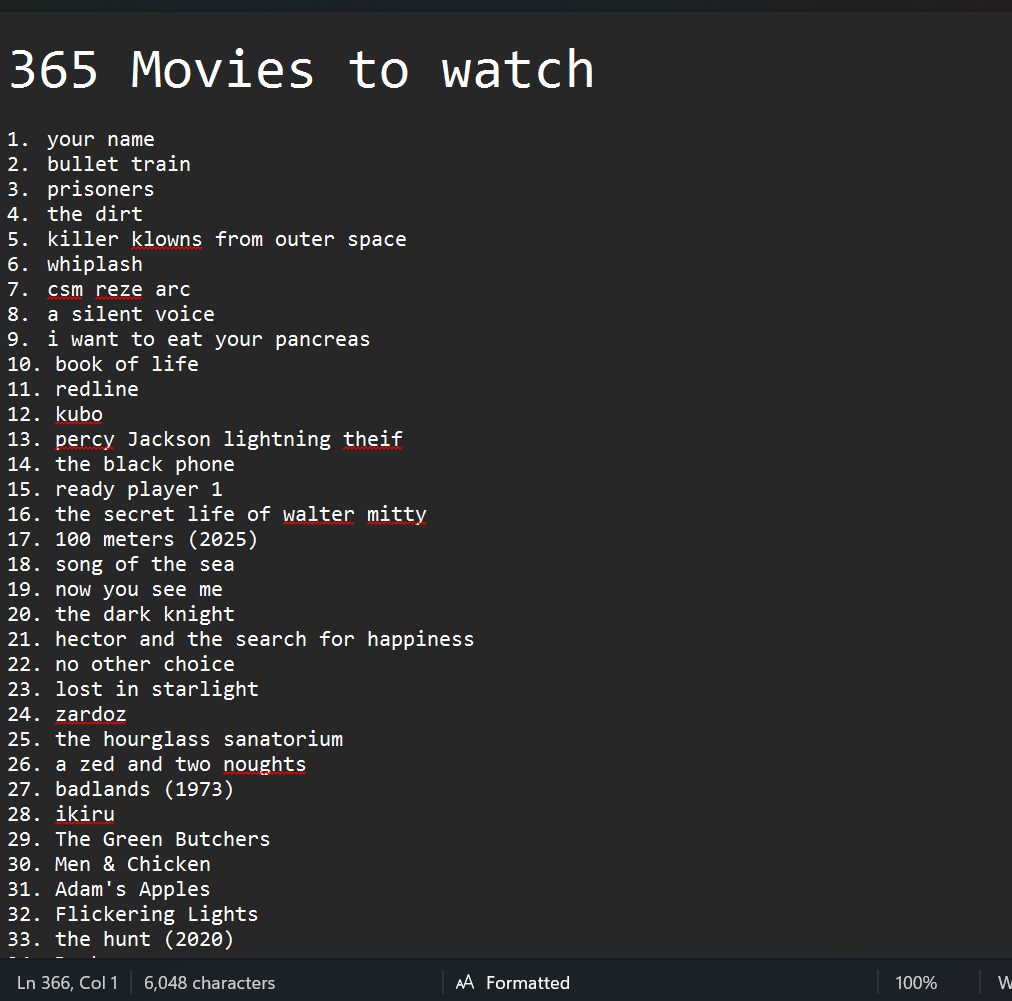Click the "ready player 1" entry
This screenshot has height=1001, width=1012.
(139, 489)
